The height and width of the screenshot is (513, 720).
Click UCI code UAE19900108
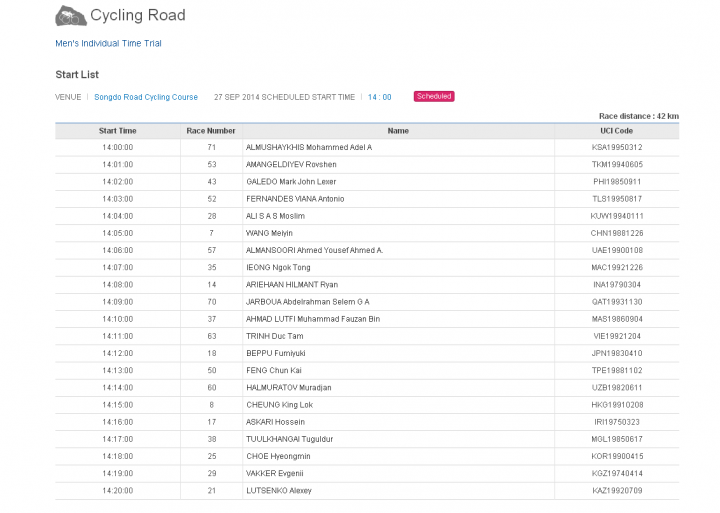click(617, 250)
